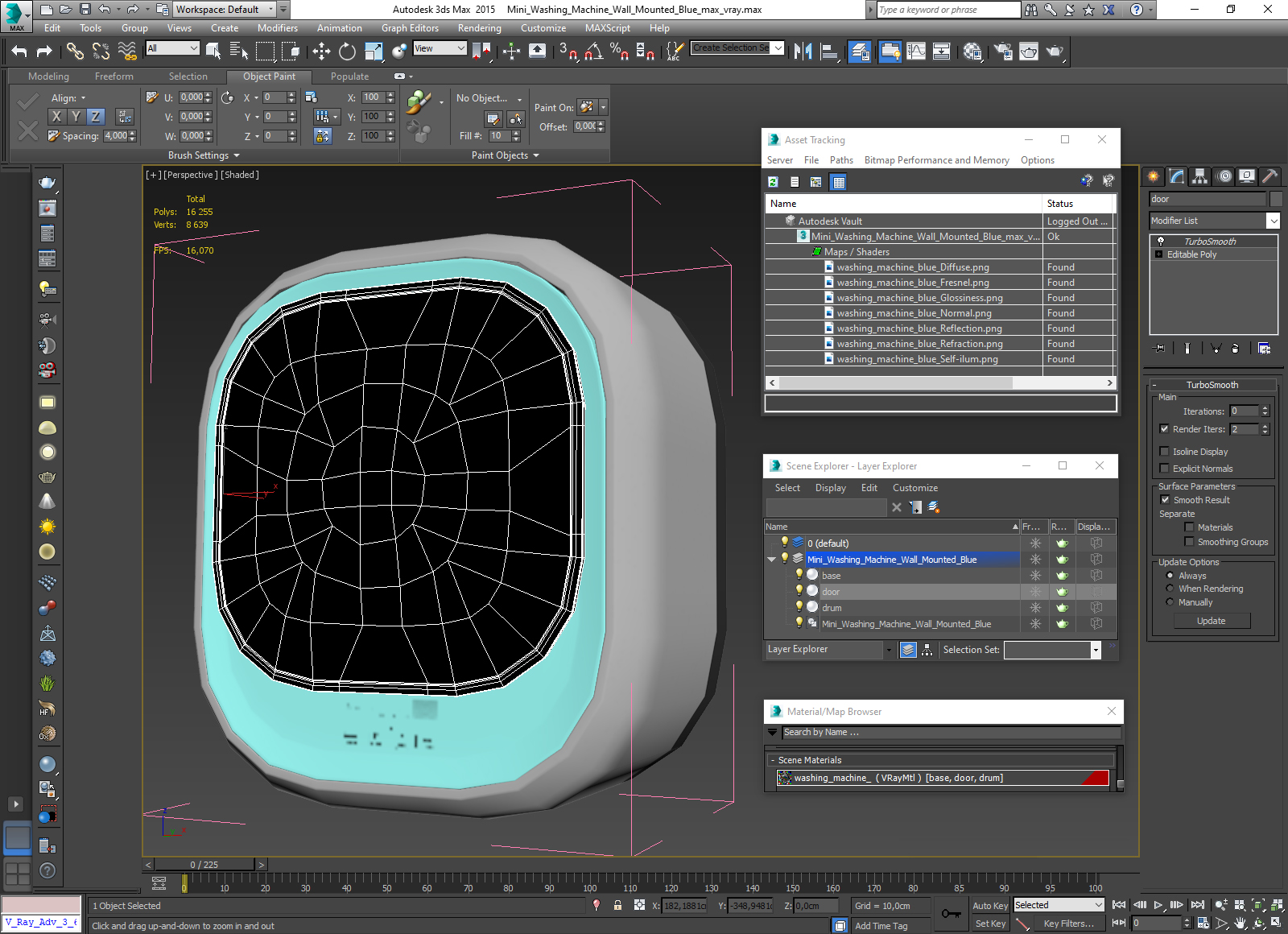The height and width of the screenshot is (934, 1288).
Task: Switch to the Display command panel
Action: coord(1247,176)
